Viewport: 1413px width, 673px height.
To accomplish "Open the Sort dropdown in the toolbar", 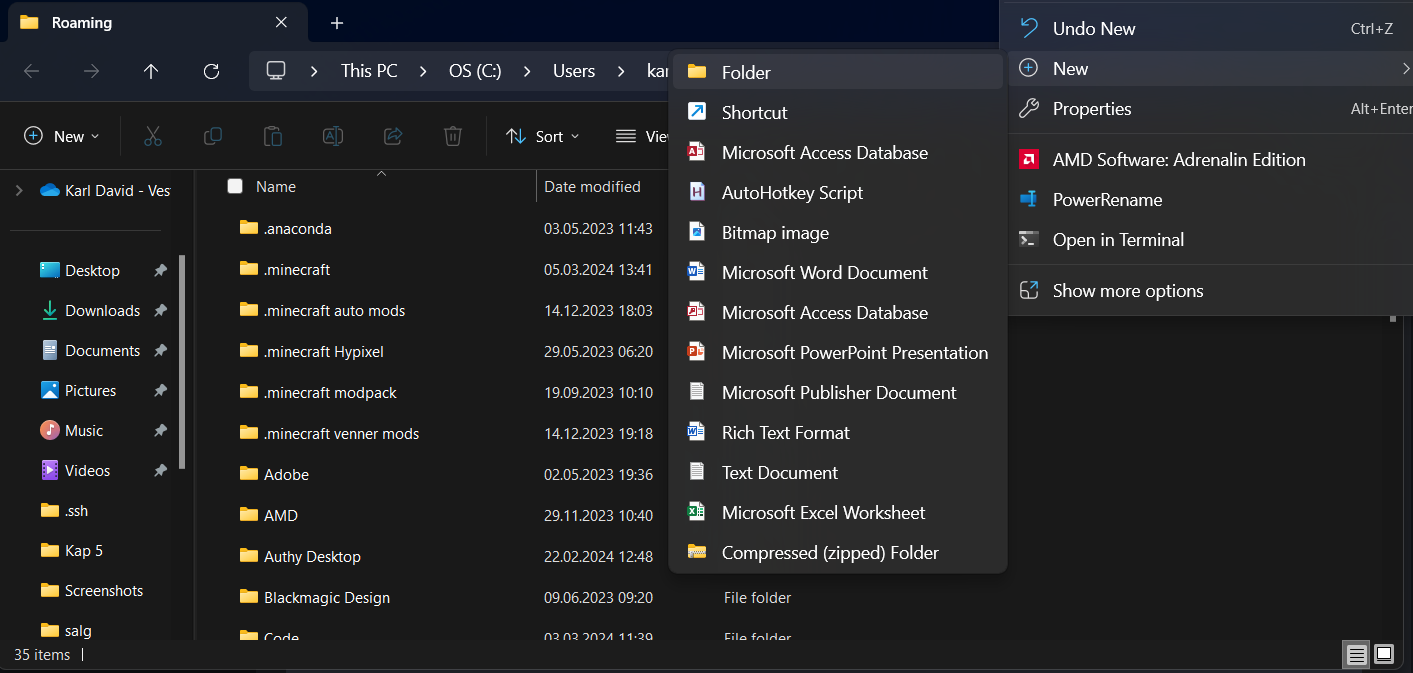I will tap(543, 136).
